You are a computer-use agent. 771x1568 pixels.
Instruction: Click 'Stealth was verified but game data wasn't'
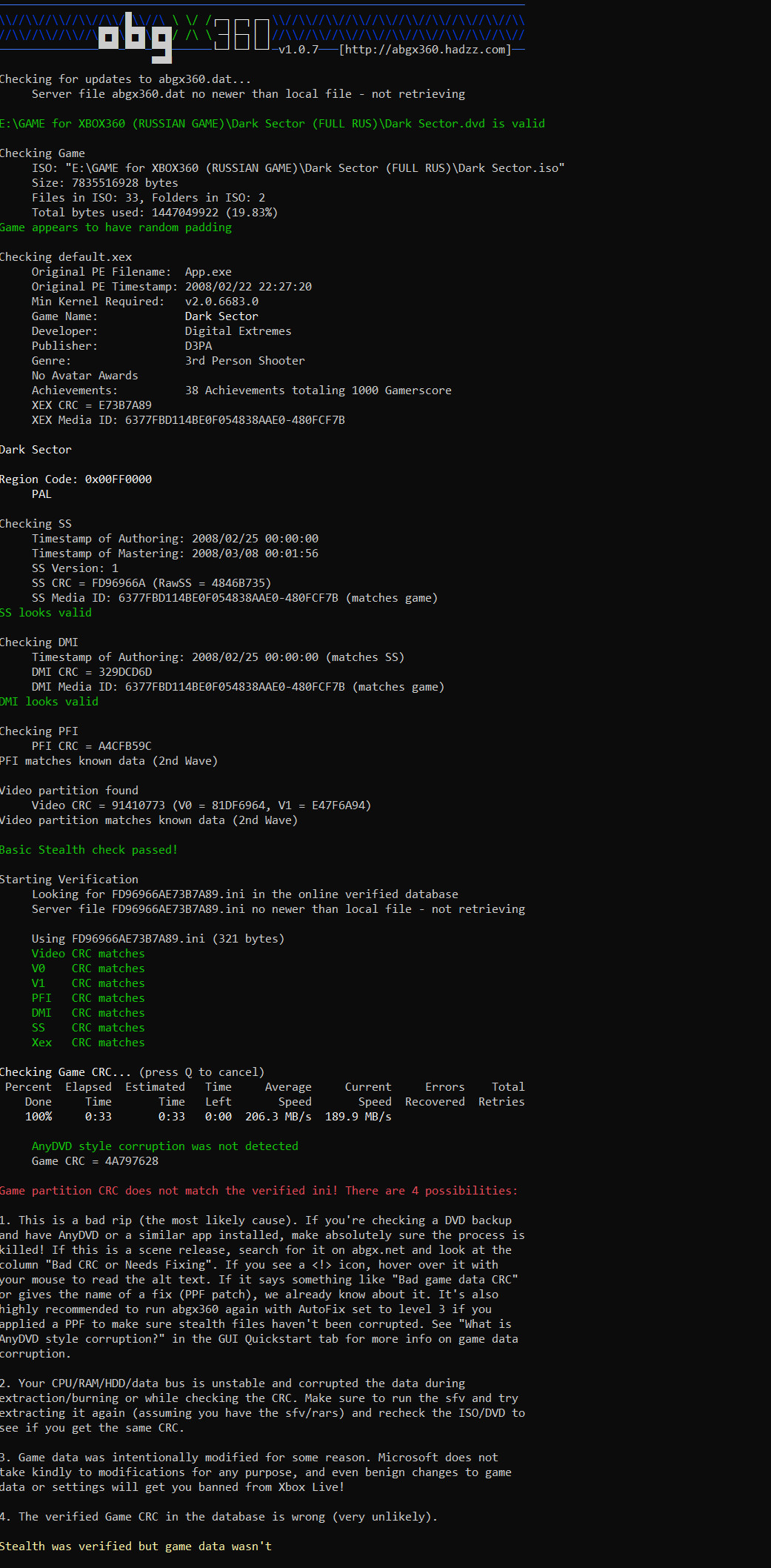136,1547
